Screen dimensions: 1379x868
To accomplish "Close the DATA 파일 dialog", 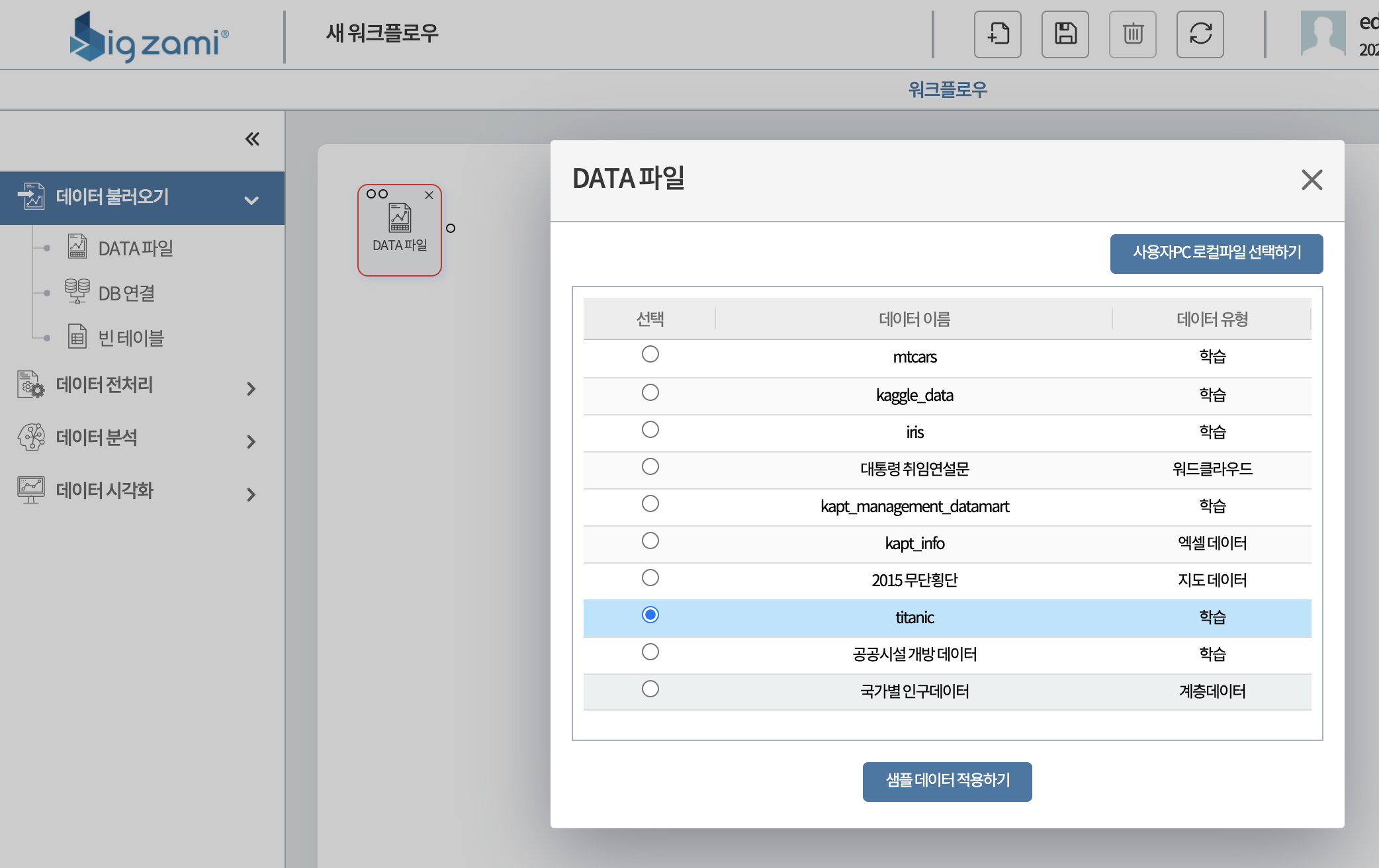I will click(x=1311, y=180).
